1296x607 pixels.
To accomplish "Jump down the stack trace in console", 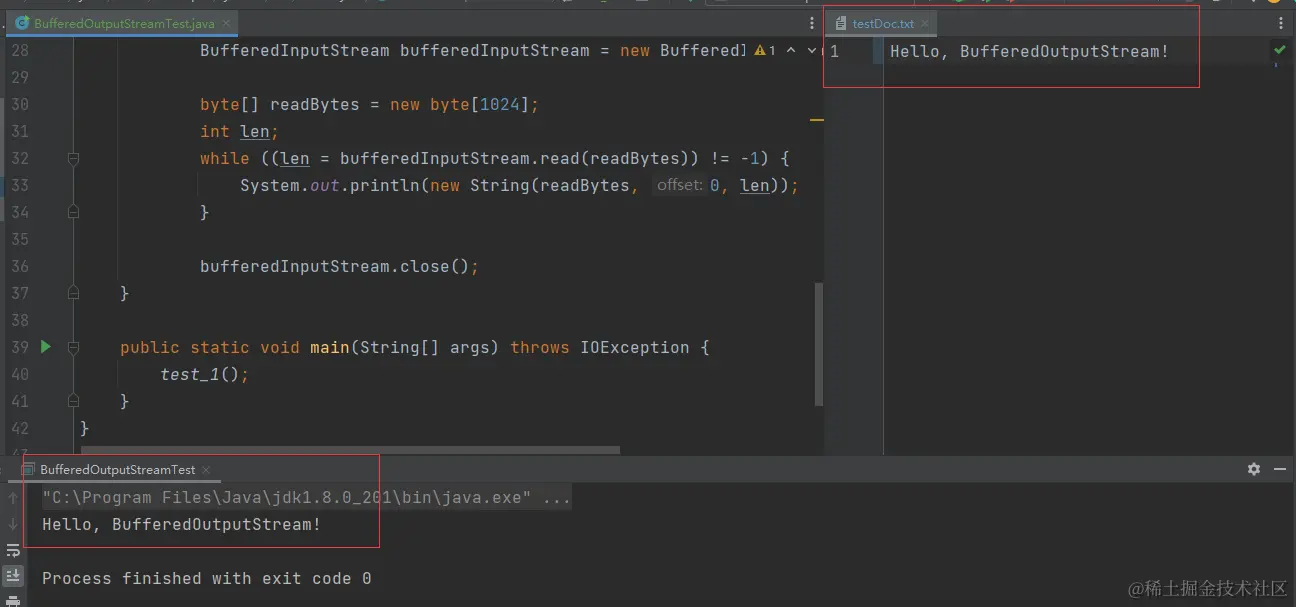I will (13, 523).
